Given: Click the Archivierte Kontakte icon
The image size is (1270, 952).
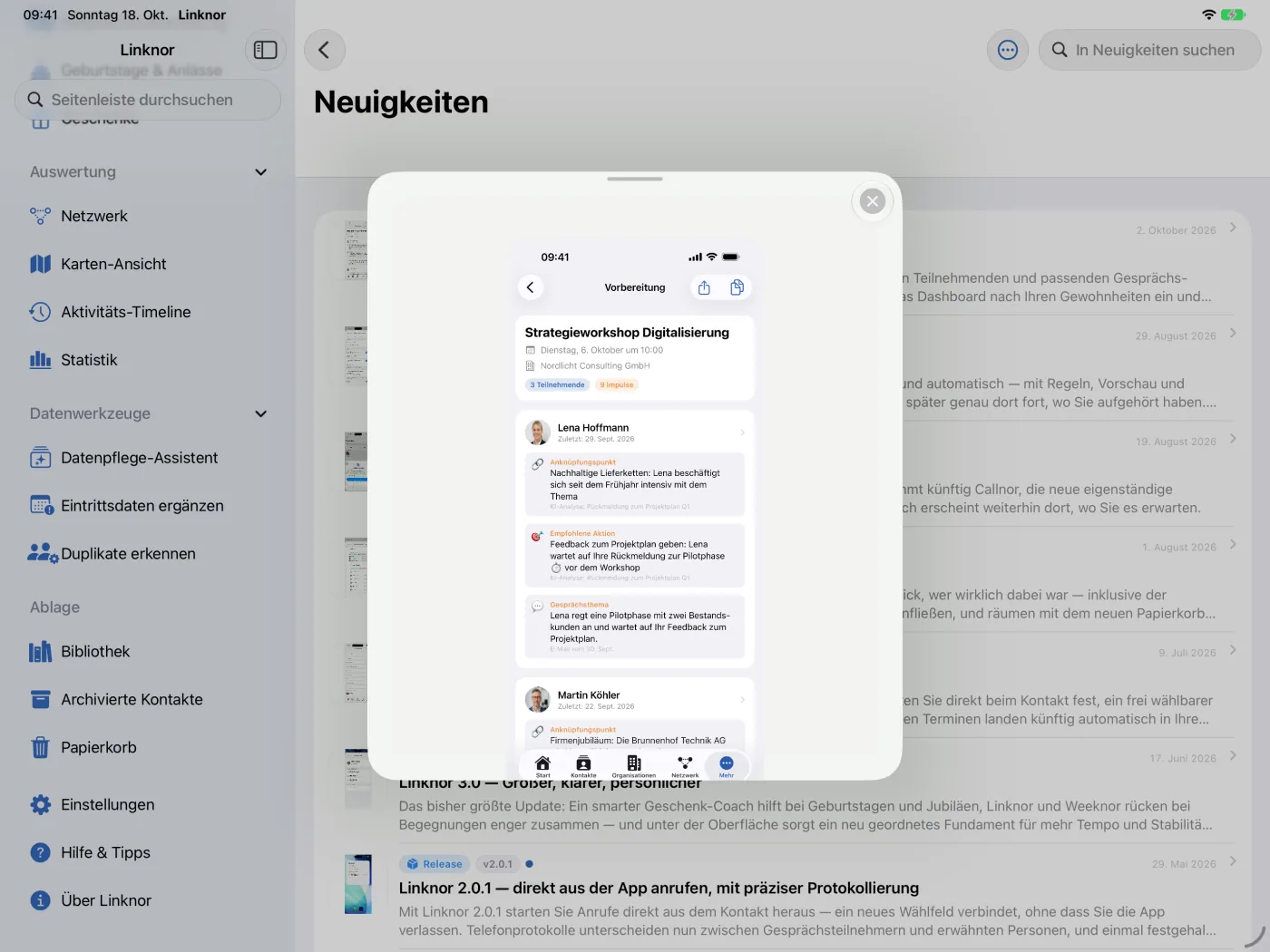Looking at the screenshot, I should click(x=41, y=700).
